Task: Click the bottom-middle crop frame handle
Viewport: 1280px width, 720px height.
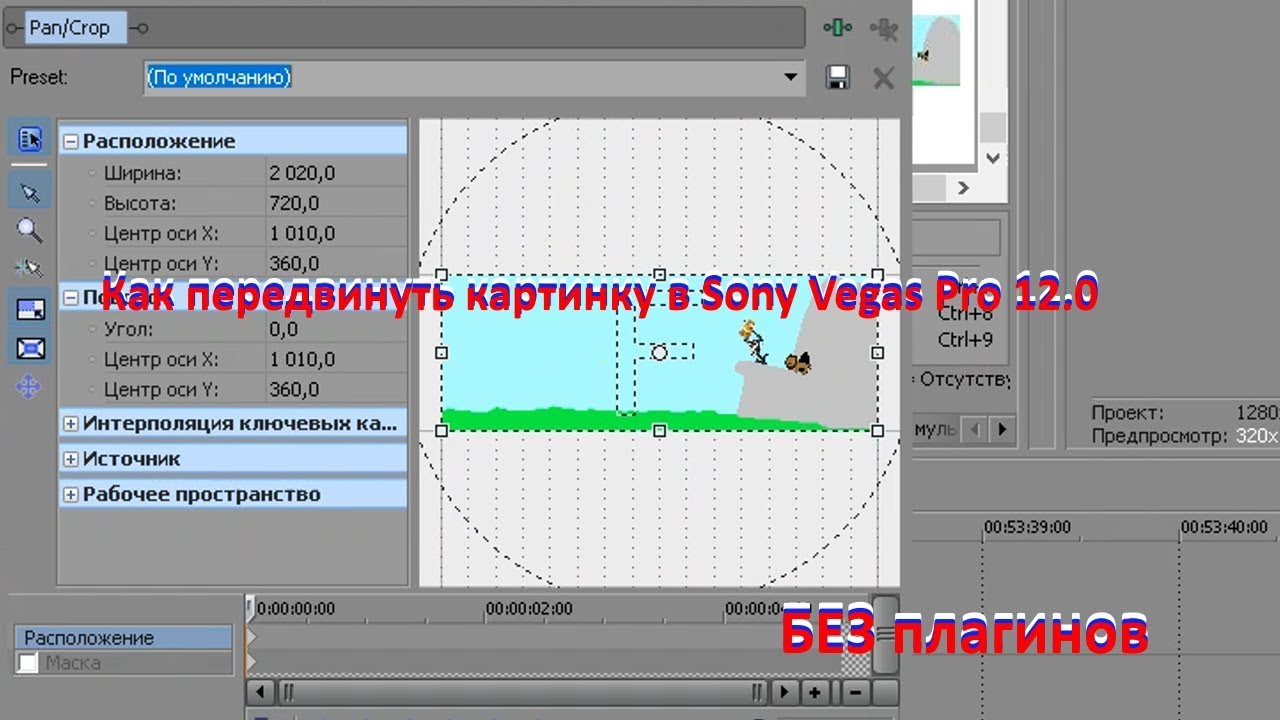Action: point(659,430)
